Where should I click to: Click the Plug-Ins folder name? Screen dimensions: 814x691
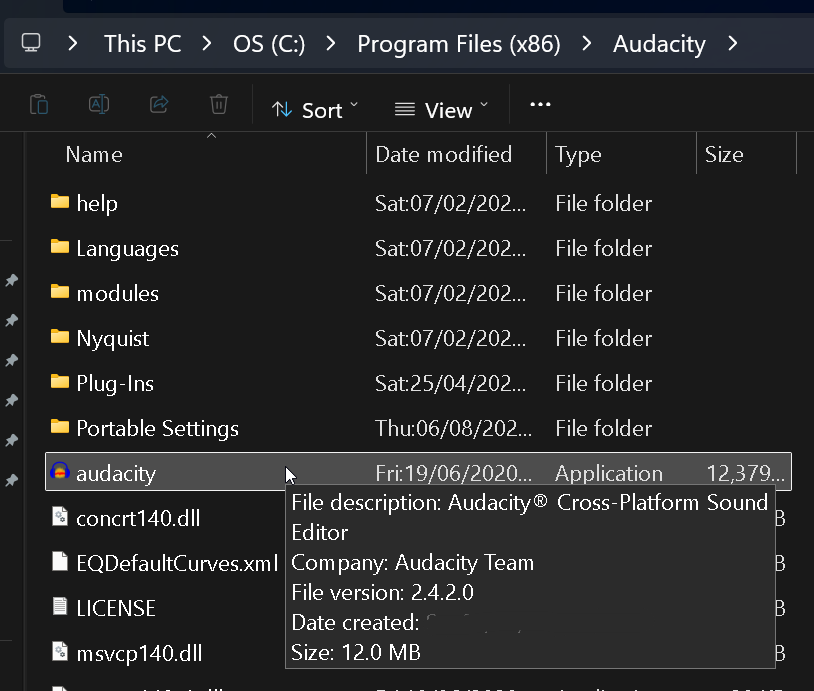[x=115, y=384]
